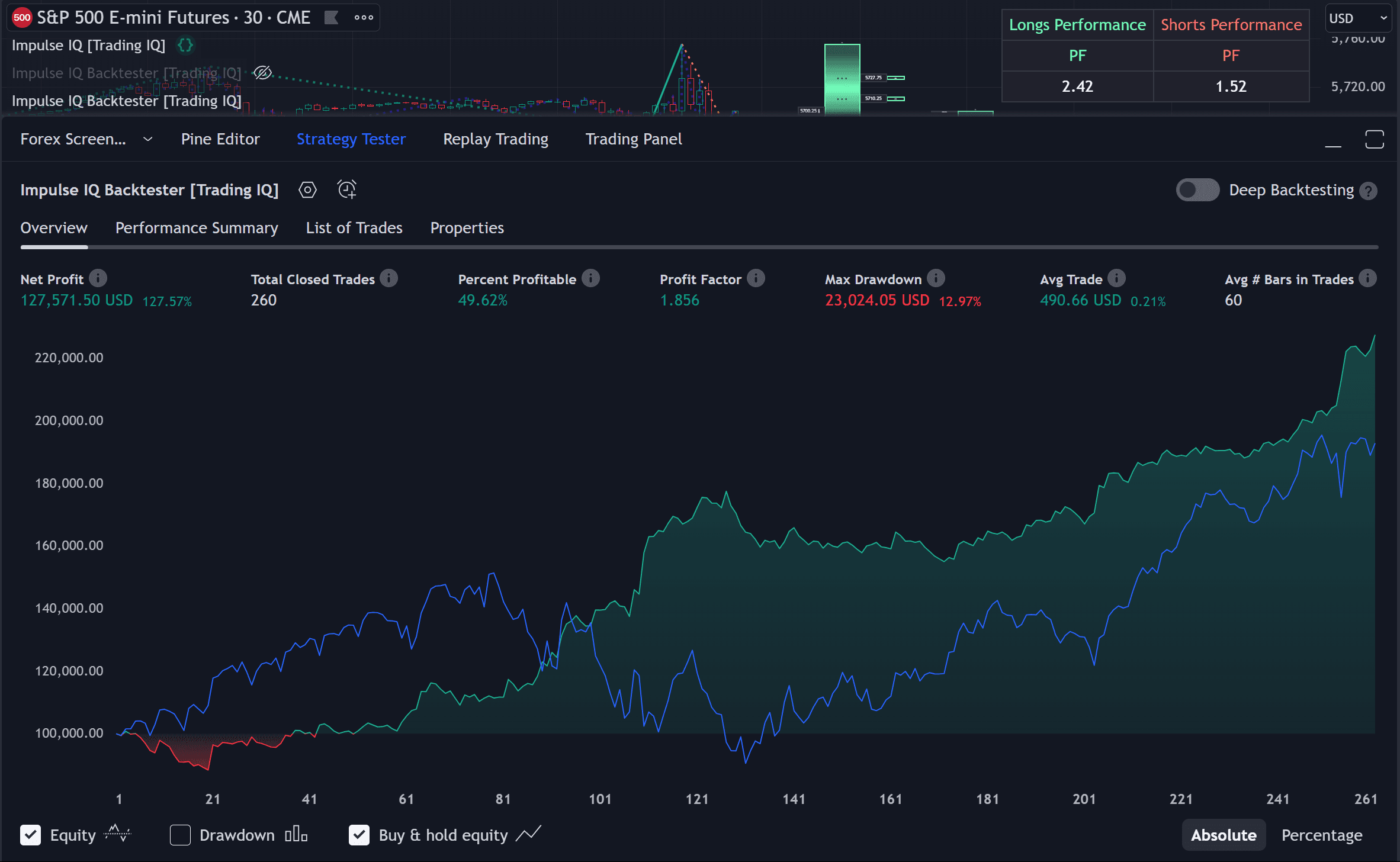Click Max Drawdown info icon
Viewport: 1400px width, 862px height.
tap(936, 278)
